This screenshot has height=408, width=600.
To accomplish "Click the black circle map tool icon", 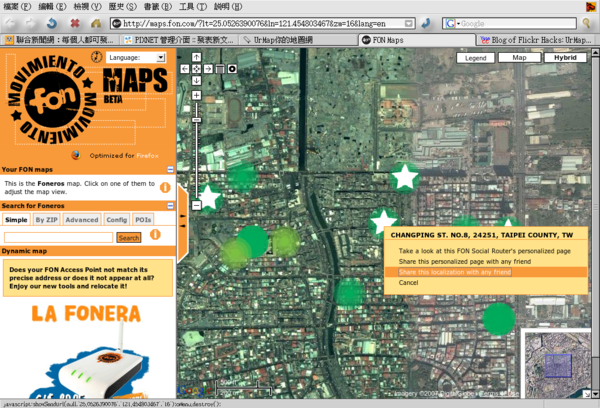I will pos(232,69).
